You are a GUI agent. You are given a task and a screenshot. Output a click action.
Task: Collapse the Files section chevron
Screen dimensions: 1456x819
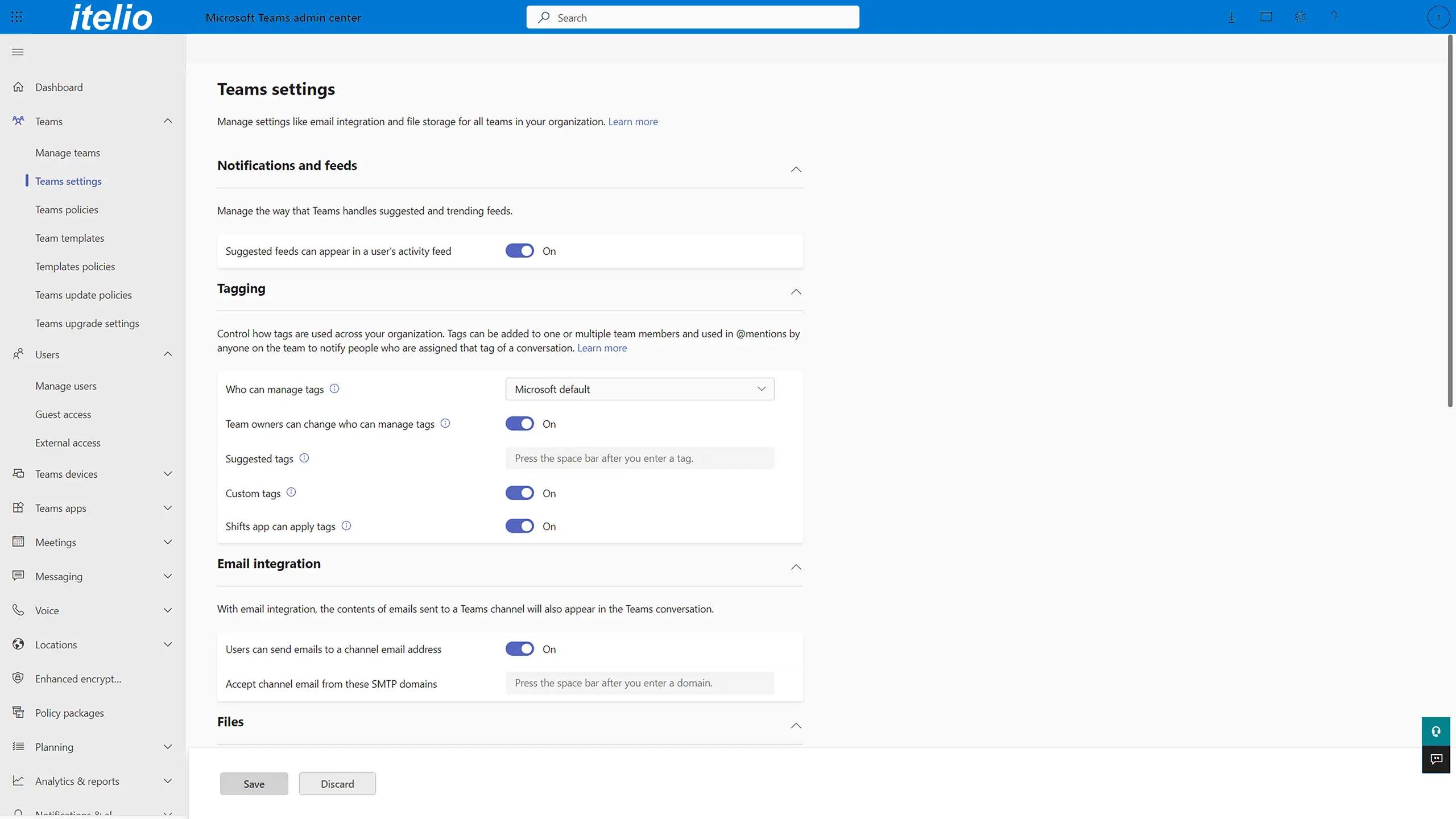tap(796, 726)
